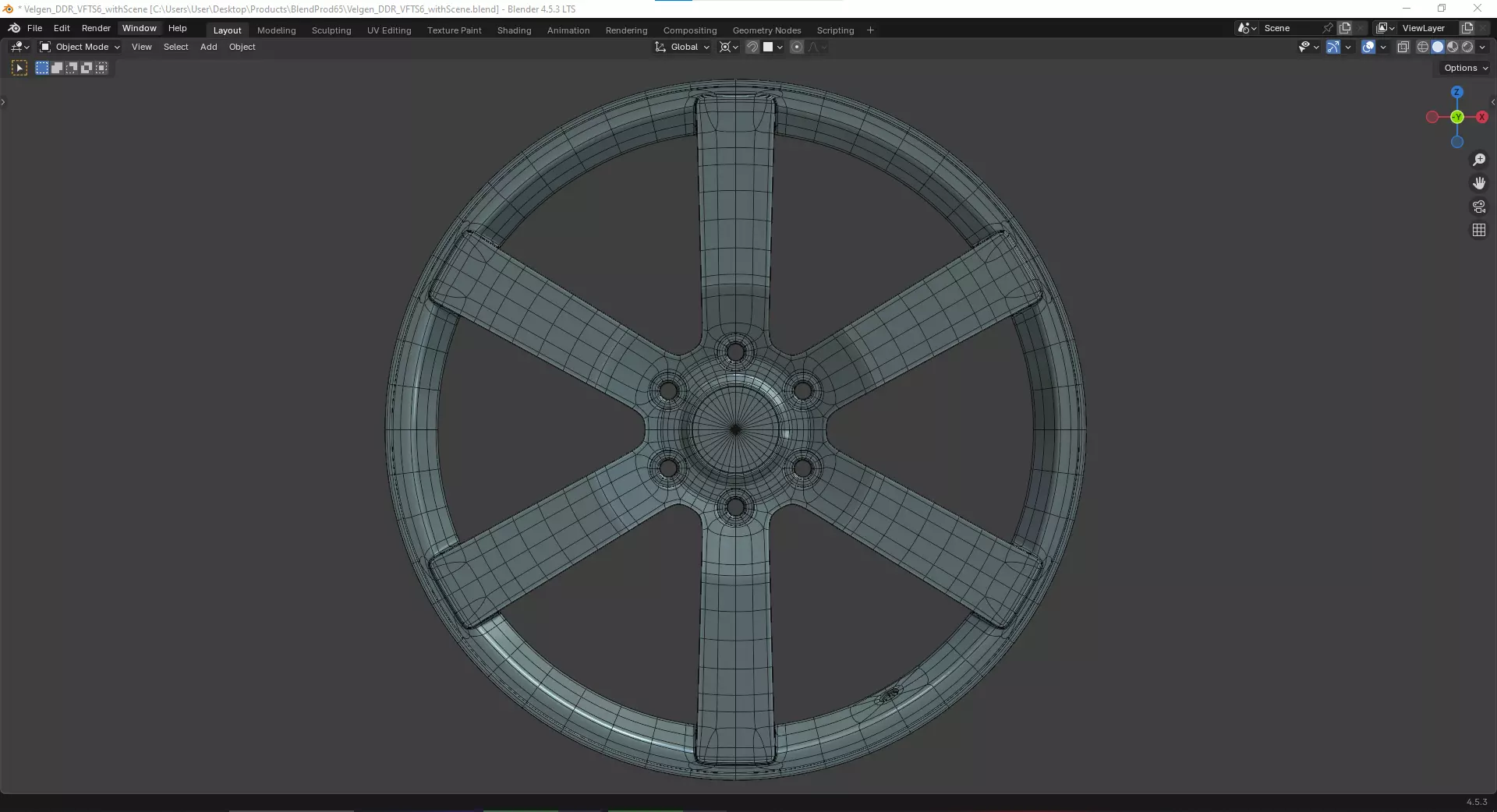Switch to Solid viewport shading
Screen dimensions: 1497x812
coord(1438,47)
